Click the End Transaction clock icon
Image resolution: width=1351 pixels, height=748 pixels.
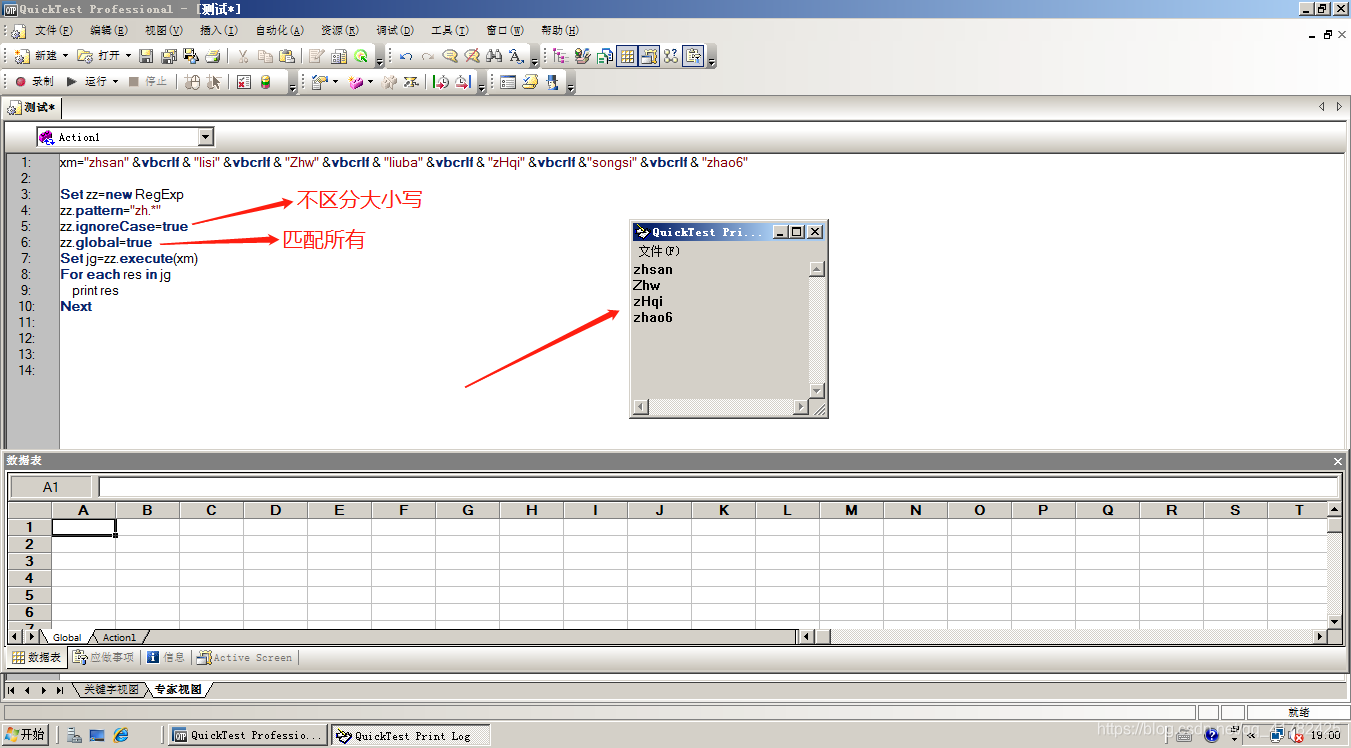[x=463, y=81]
